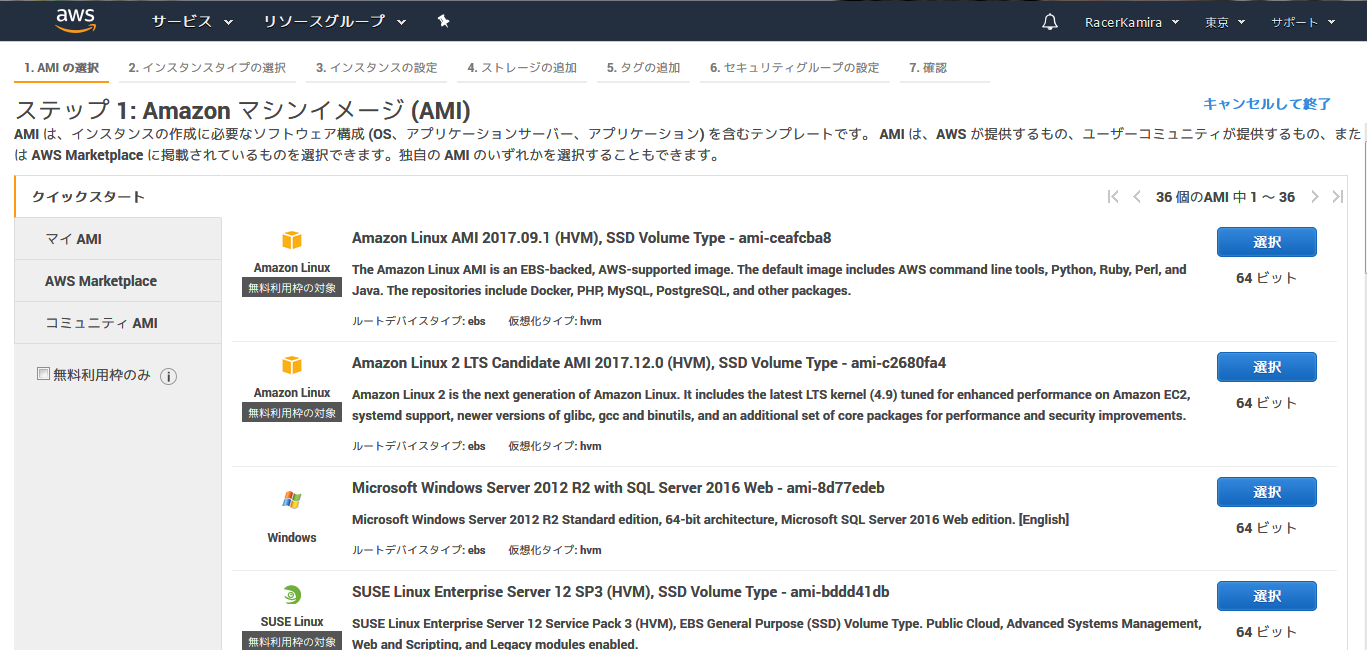Click the free tier info icon
Viewport: 1367px width, 650px height.
[169, 376]
